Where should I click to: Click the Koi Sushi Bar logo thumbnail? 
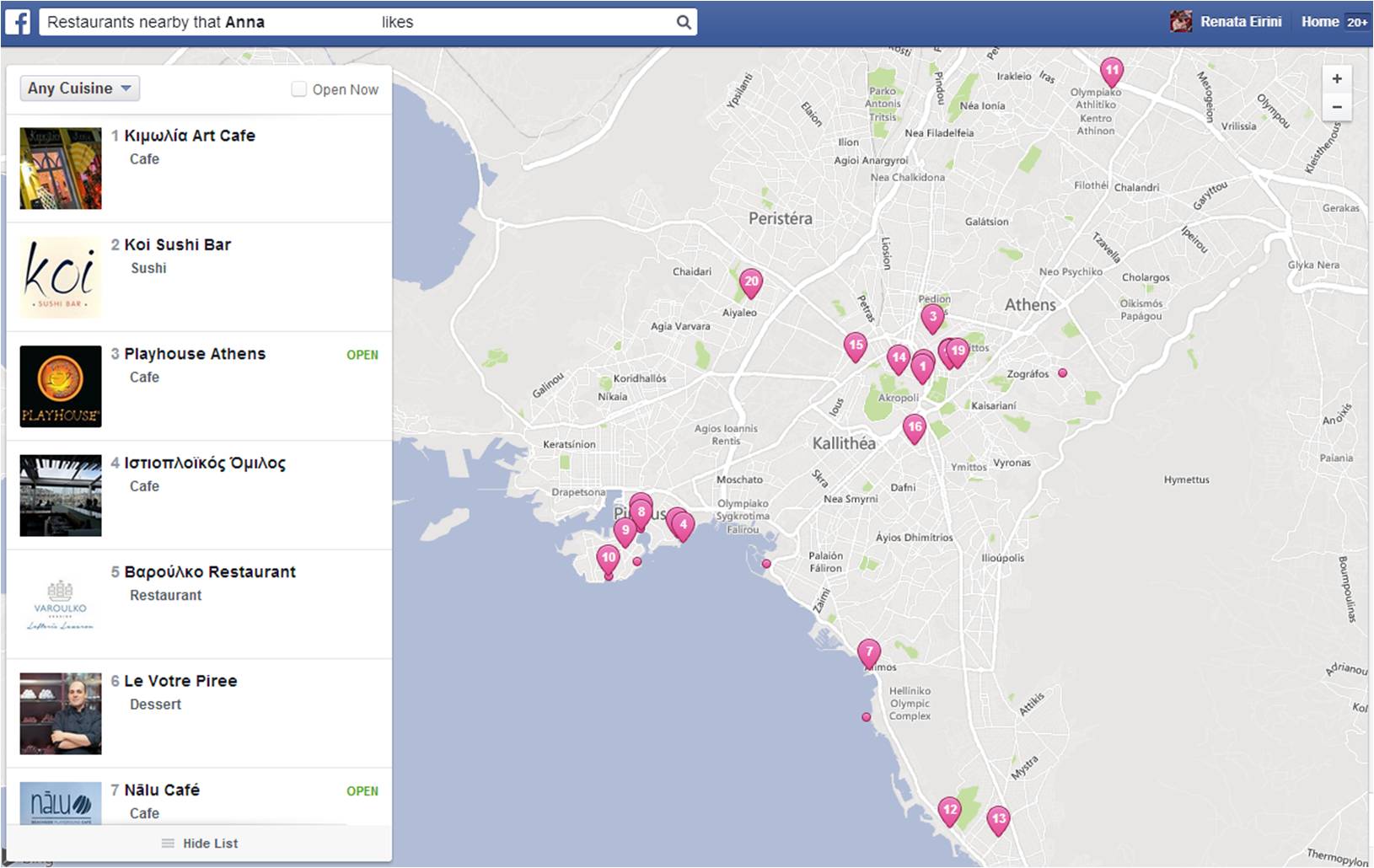61,277
